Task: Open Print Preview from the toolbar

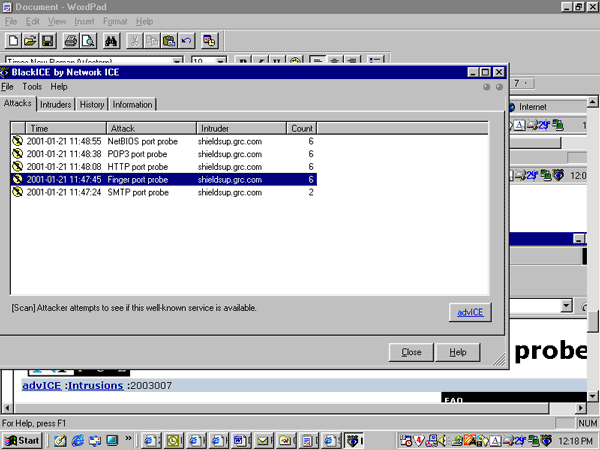Action: point(88,41)
